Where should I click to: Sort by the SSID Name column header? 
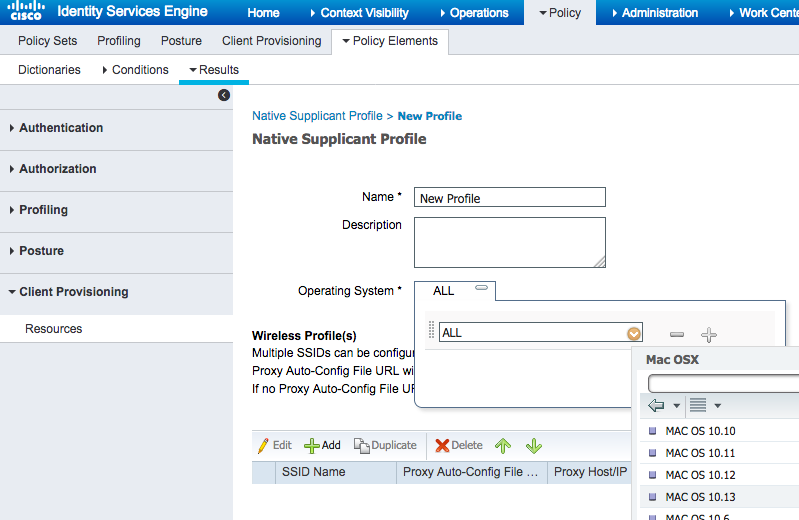pos(336,472)
